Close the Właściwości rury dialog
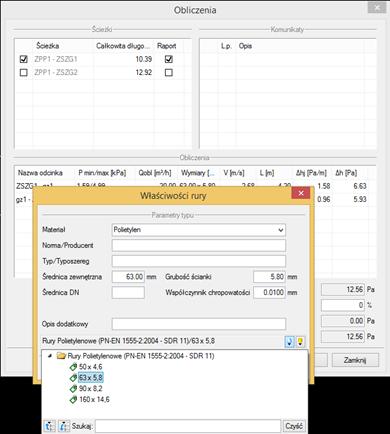The height and width of the screenshot is (434, 390). coord(301,193)
